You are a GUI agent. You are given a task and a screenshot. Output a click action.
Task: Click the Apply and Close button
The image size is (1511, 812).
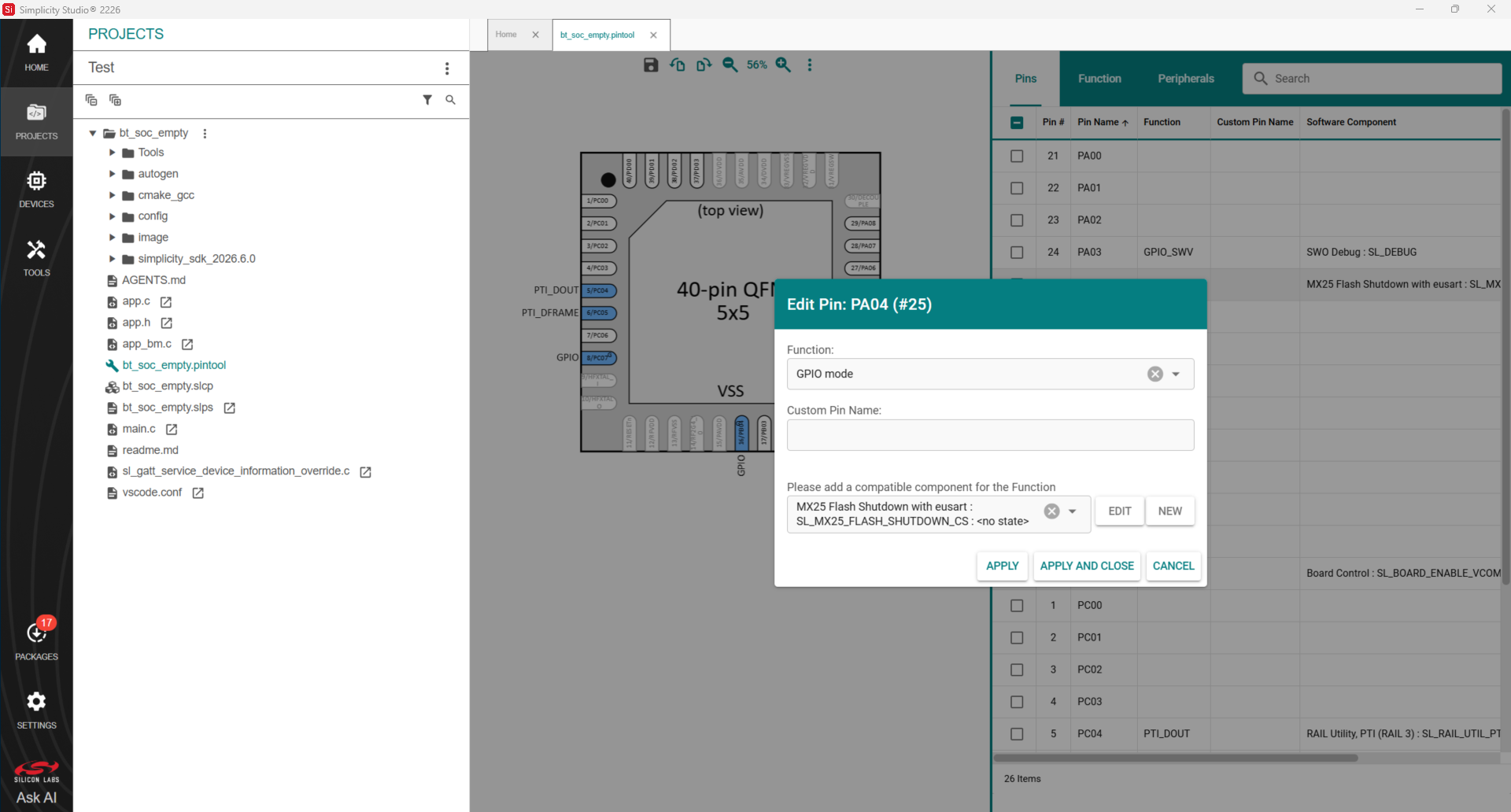click(1087, 567)
